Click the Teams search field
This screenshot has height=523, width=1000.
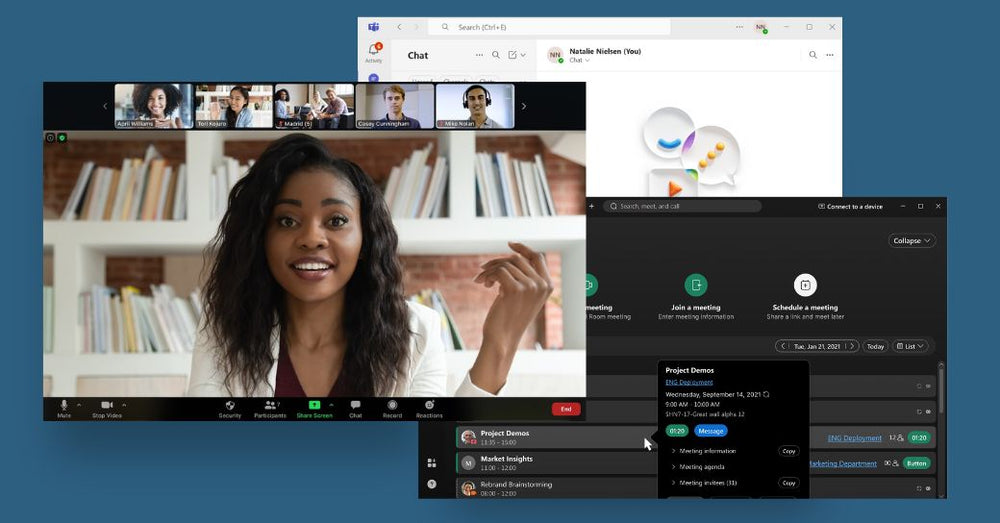pyautogui.click(x=590, y=27)
